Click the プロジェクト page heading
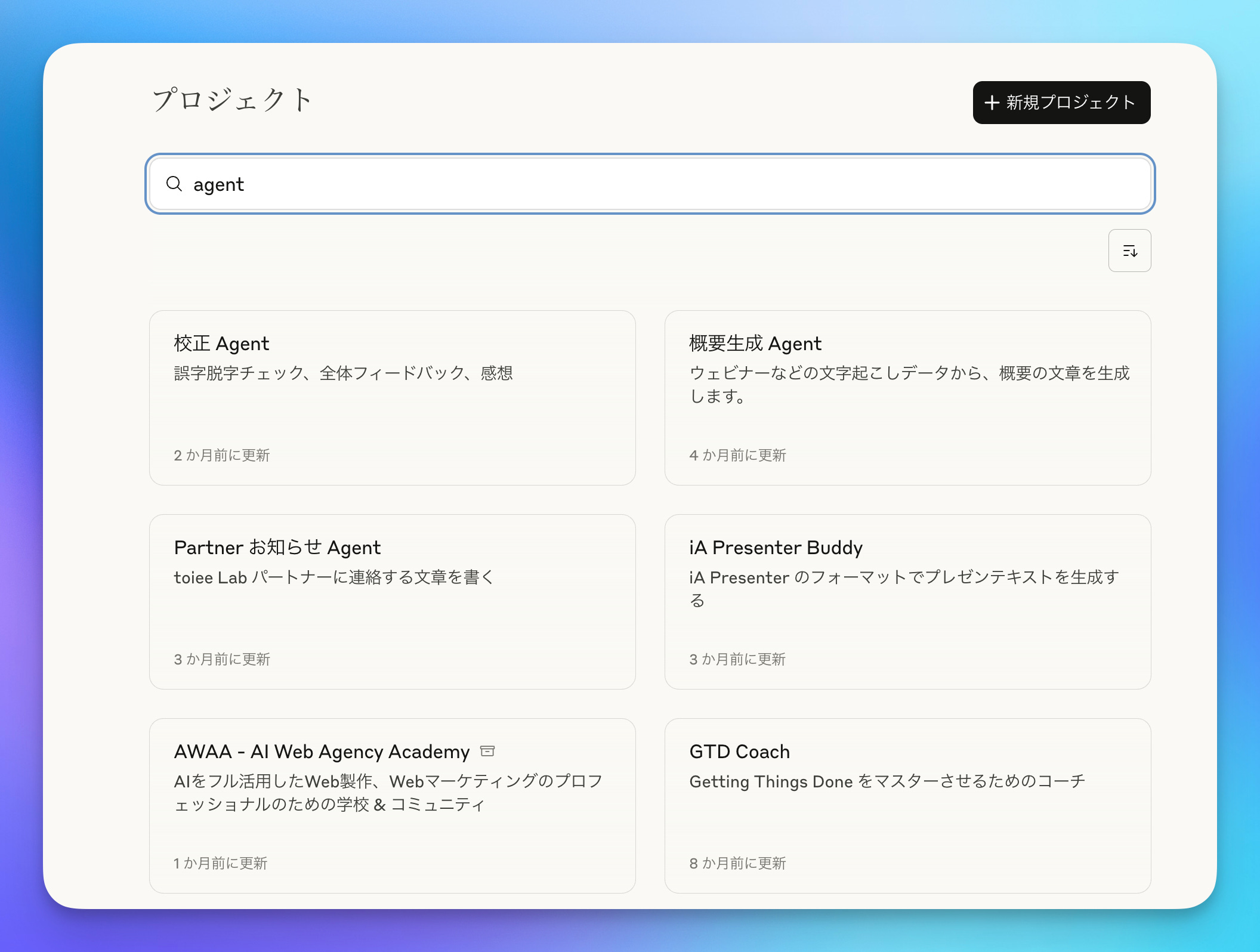This screenshot has height=952, width=1260. [233, 100]
